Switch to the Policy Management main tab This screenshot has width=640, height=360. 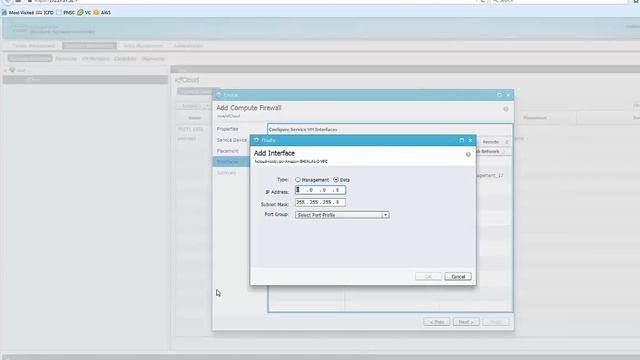click(x=143, y=46)
